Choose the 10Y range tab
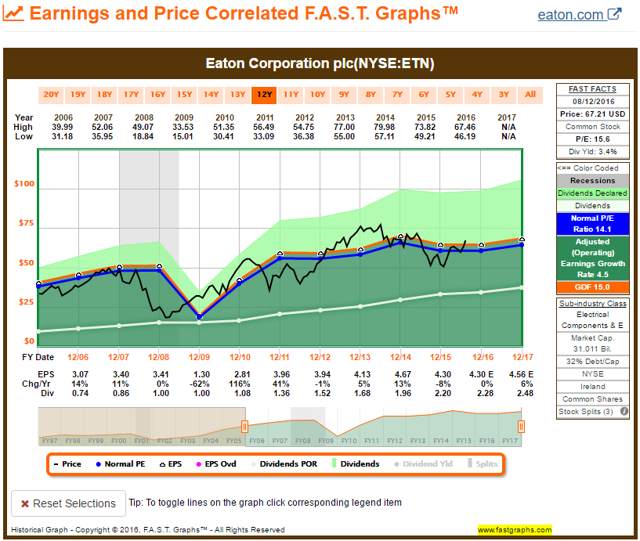The height and width of the screenshot is (541, 640). pyautogui.click(x=318, y=95)
